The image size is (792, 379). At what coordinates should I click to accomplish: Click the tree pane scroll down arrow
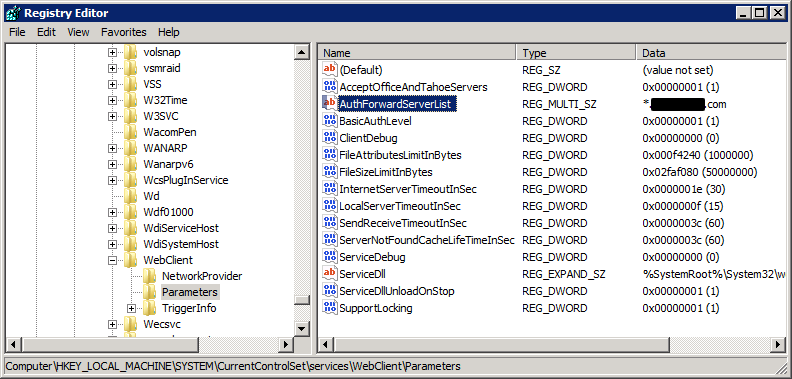click(x=302, y=328)
